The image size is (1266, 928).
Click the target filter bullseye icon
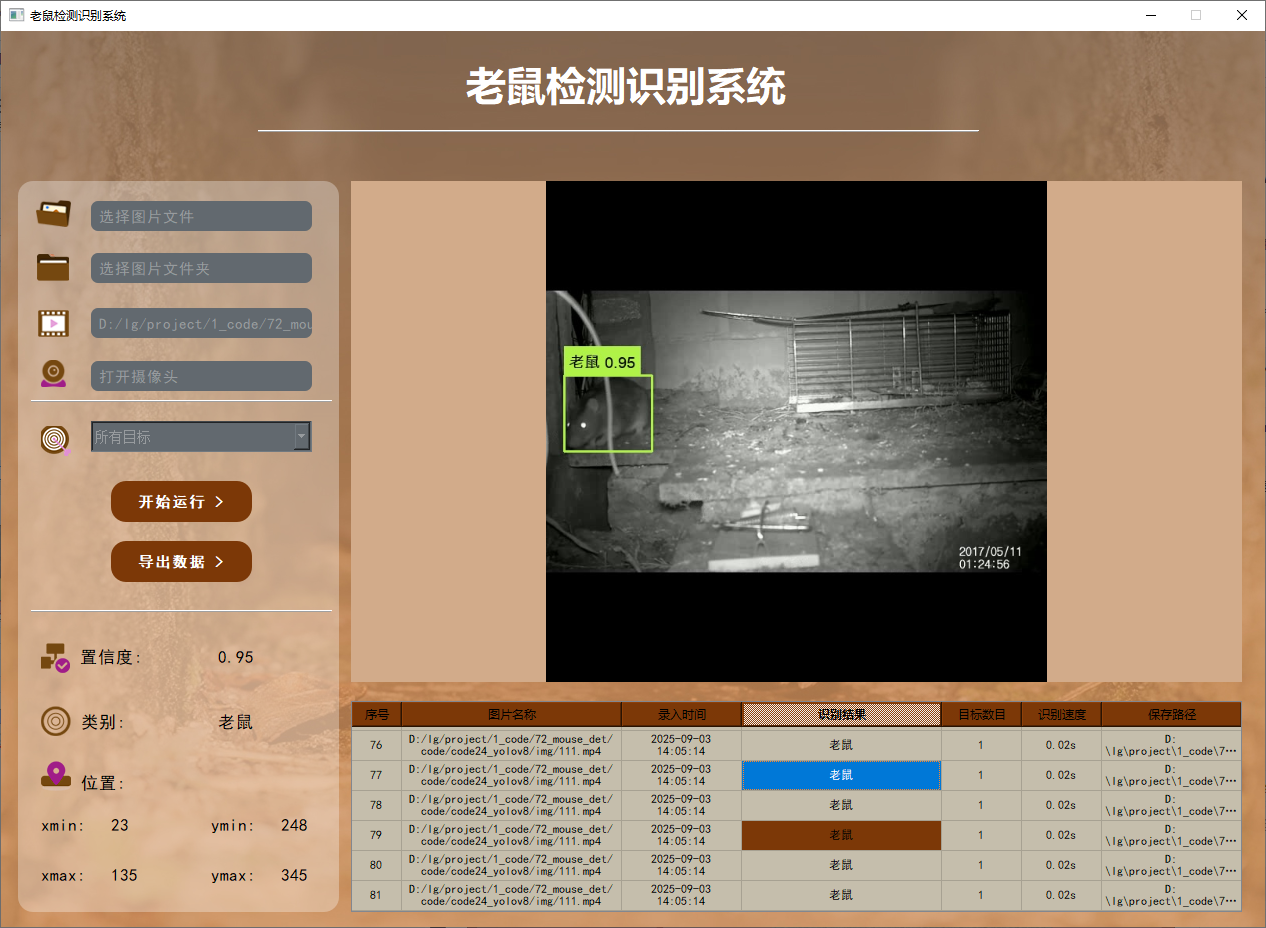point(55,438)
